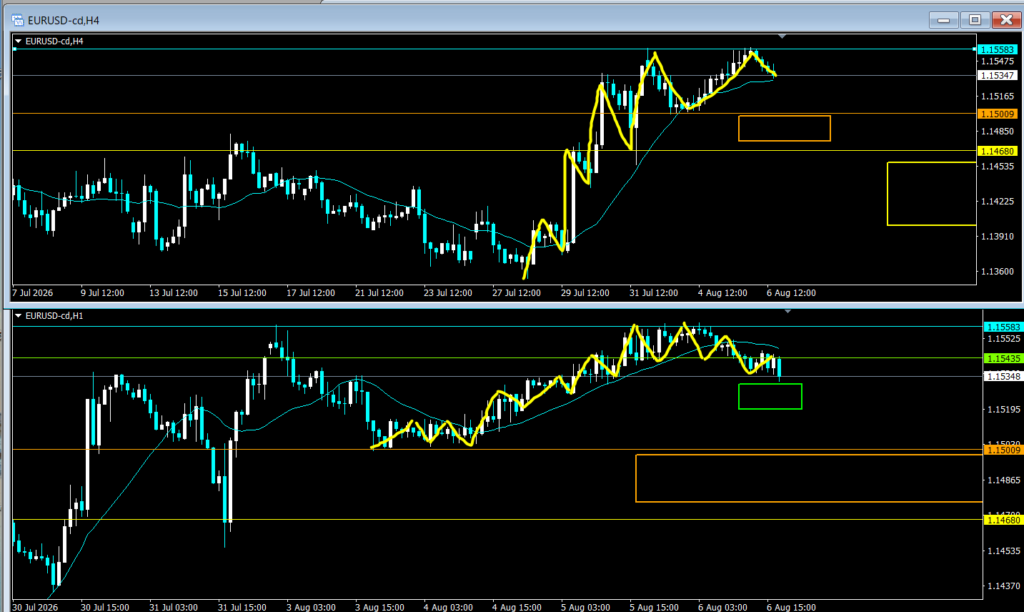Click the 1.15165 value on the H4 price scale
This screenshot has width=1024, height=612.
(997, 97)
